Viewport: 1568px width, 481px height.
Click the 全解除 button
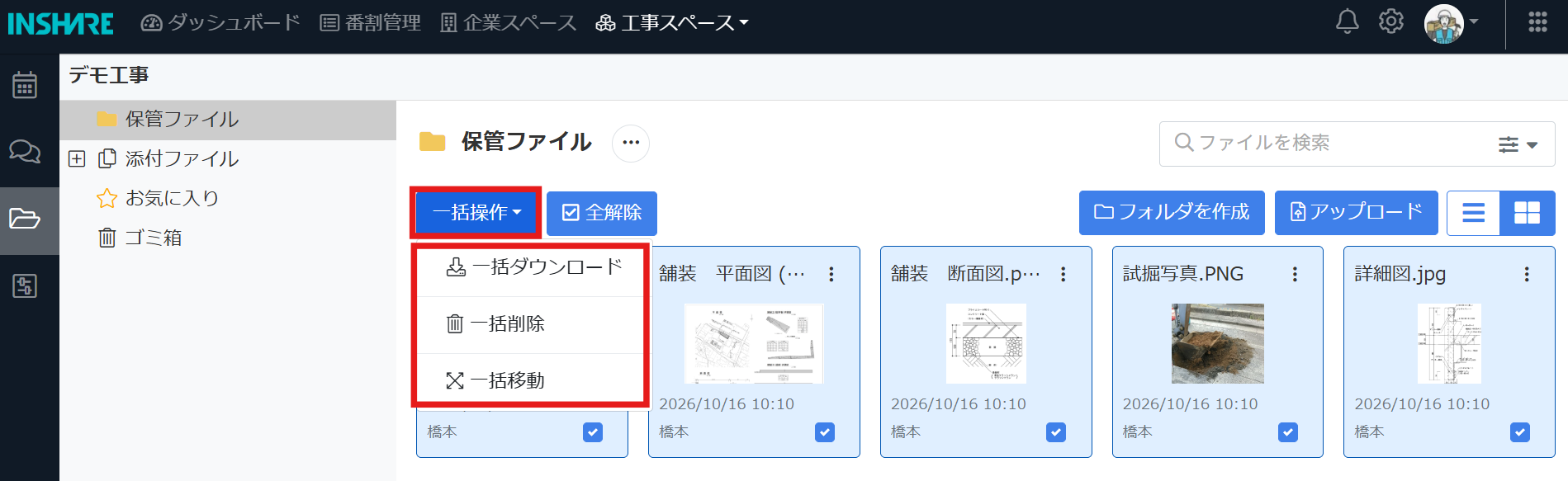click(602, 213)
